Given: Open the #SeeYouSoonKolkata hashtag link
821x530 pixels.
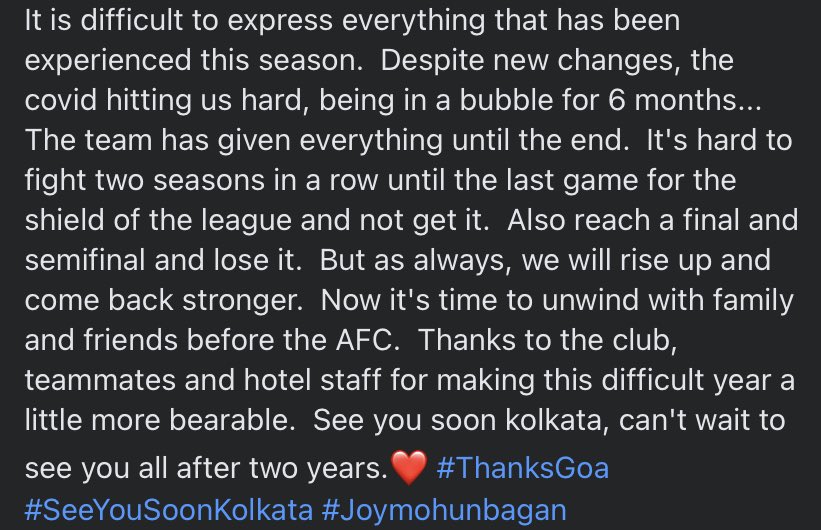Looking at the screenshot, I should click(169, 510).
